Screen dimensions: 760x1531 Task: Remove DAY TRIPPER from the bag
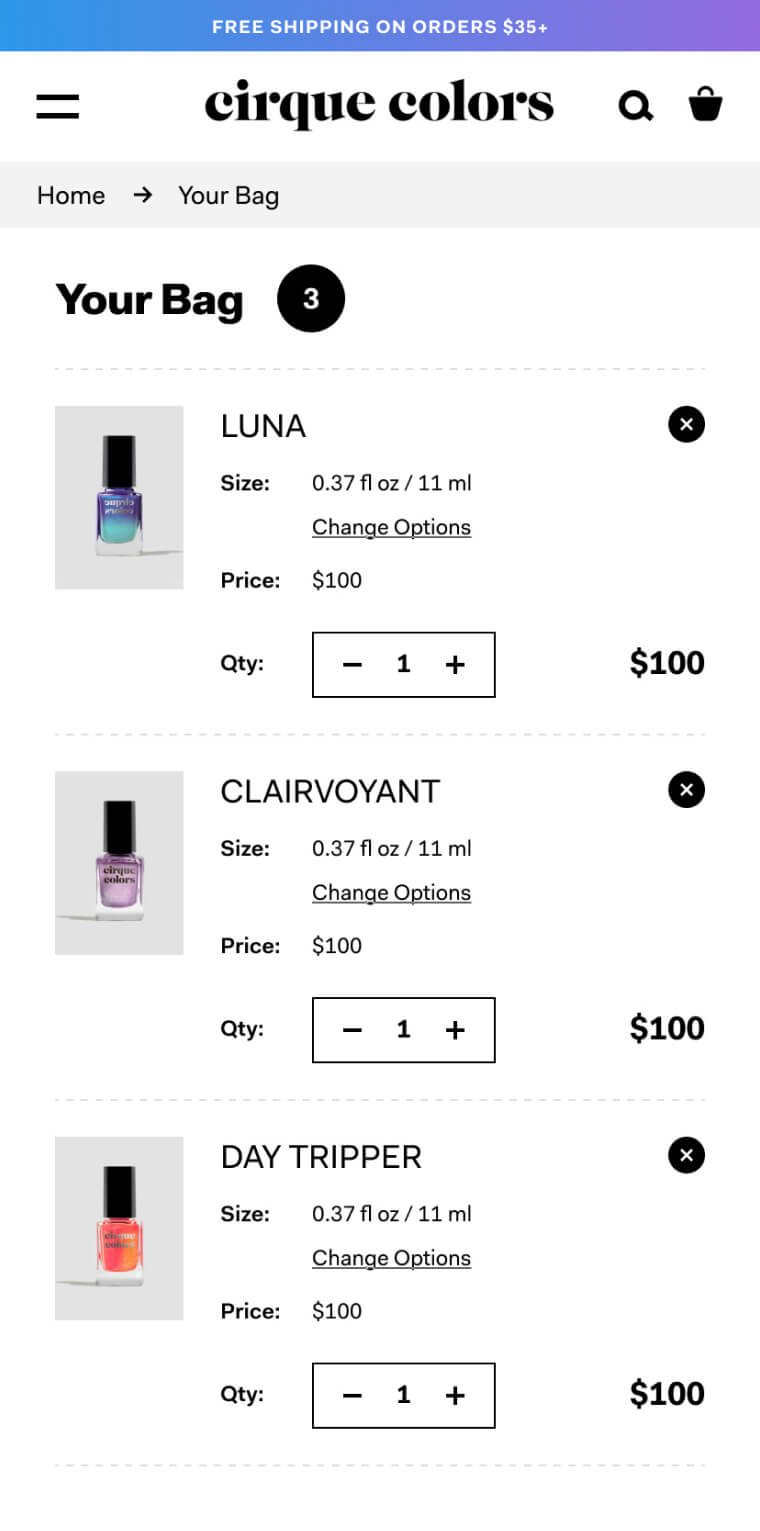click(x=686, y=1156)
